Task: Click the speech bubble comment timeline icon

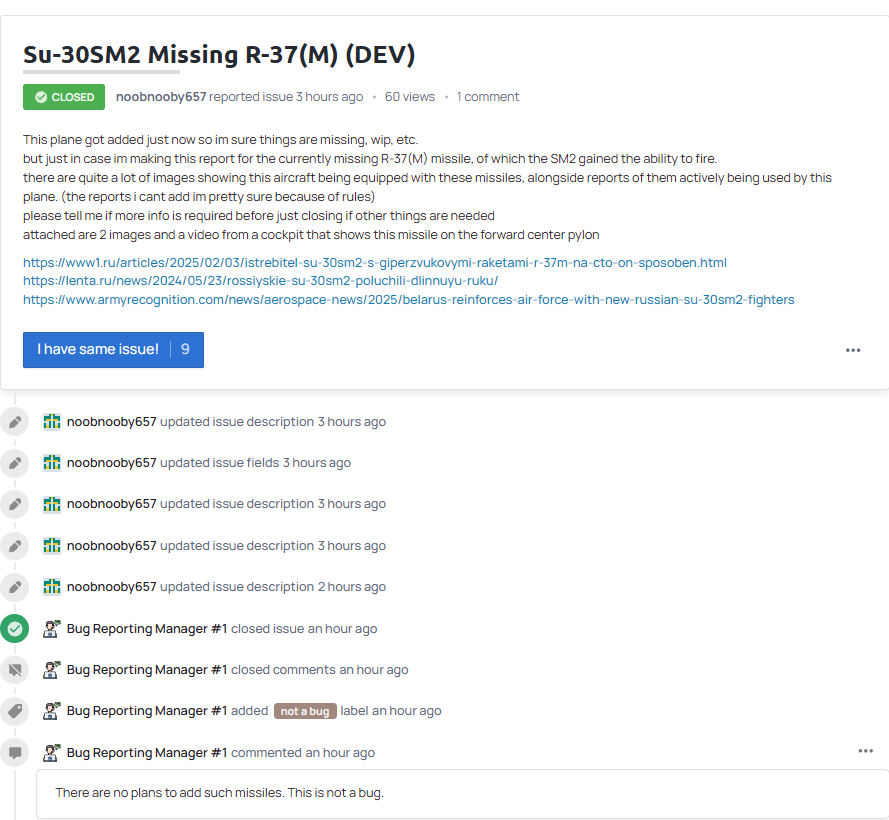Action: [x=15, y=752]
